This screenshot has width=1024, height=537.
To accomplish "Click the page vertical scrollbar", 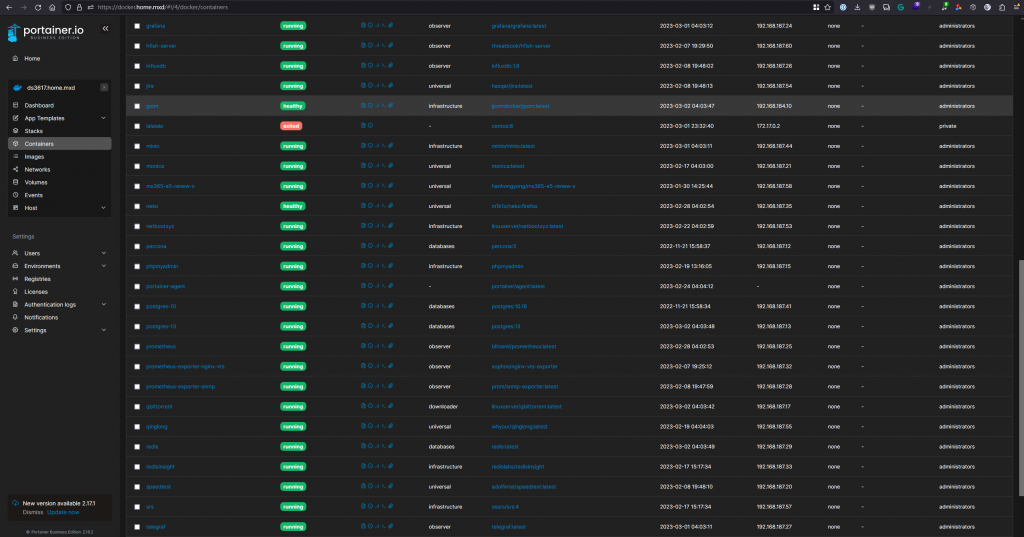I will coord(1021,378).
